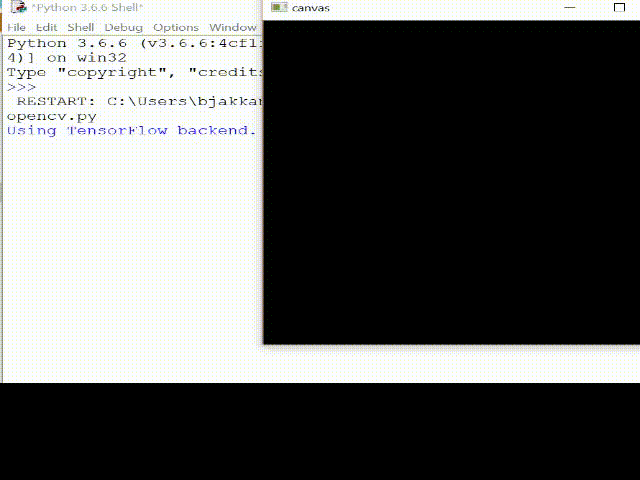Screen dimensions: 640x480
Task: Click the 'Type "copyright"' line in shell
Action: pos(134,72)
